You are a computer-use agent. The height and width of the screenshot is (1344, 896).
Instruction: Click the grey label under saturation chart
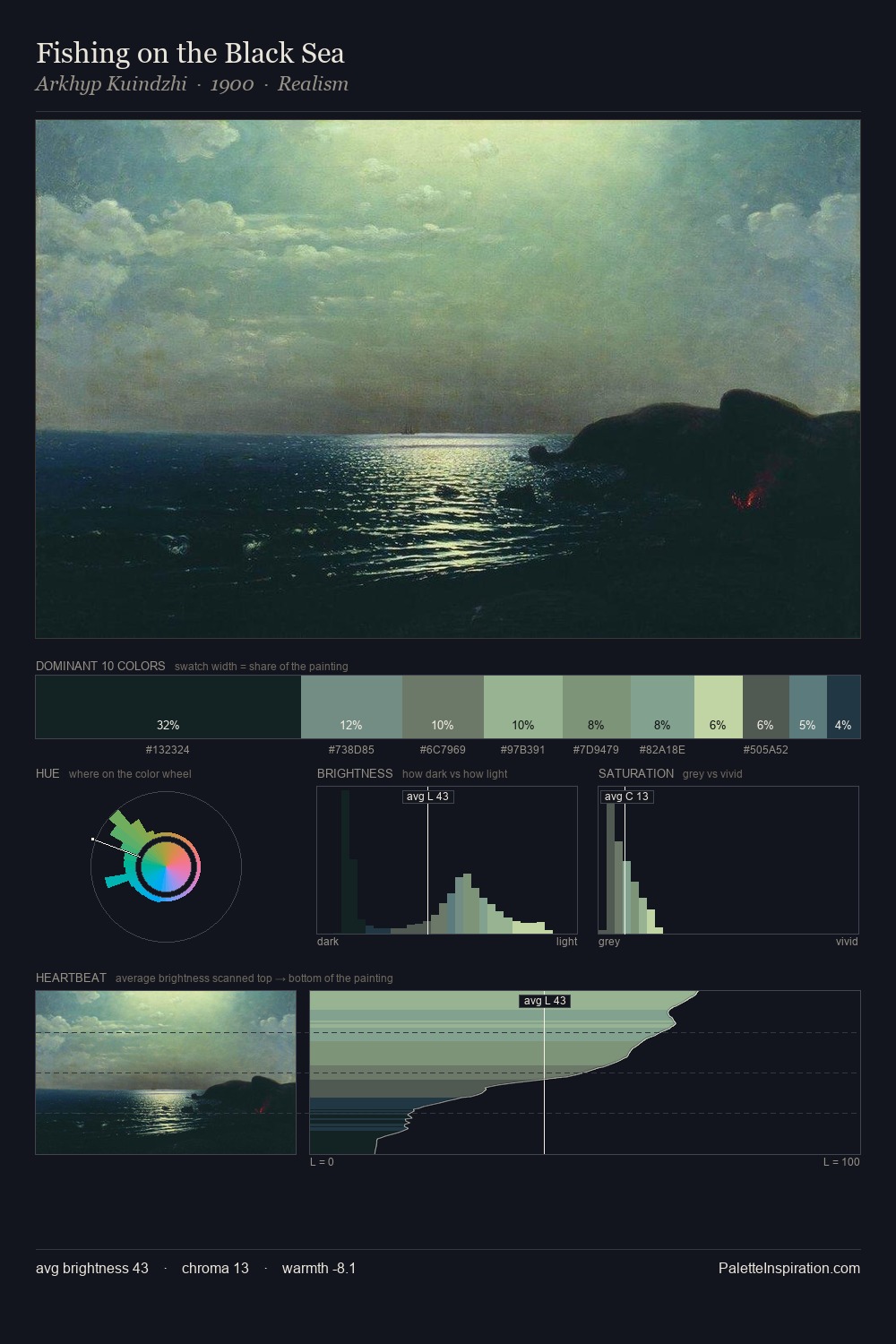[x=609, y=942]
